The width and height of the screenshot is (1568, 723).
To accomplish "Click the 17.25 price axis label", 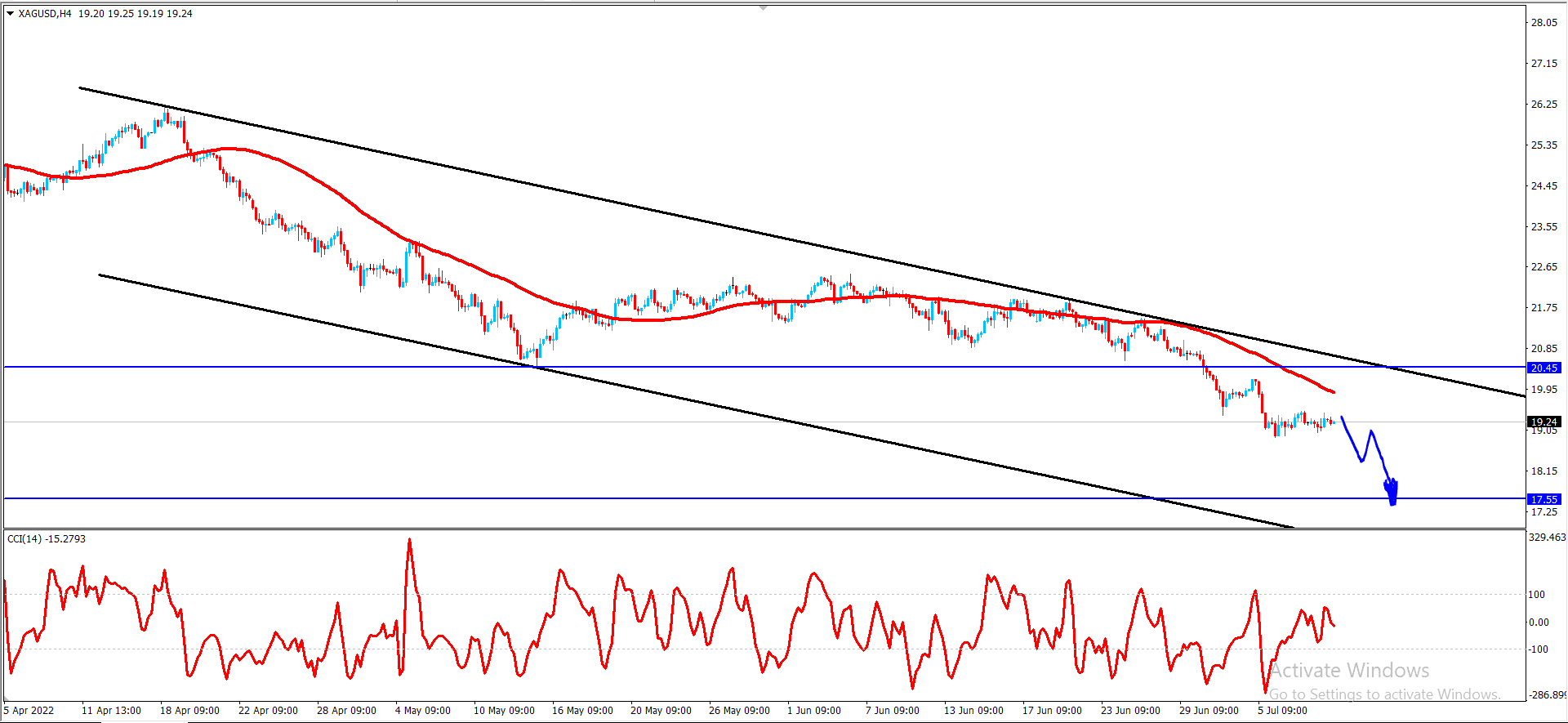I will 1543,511.
